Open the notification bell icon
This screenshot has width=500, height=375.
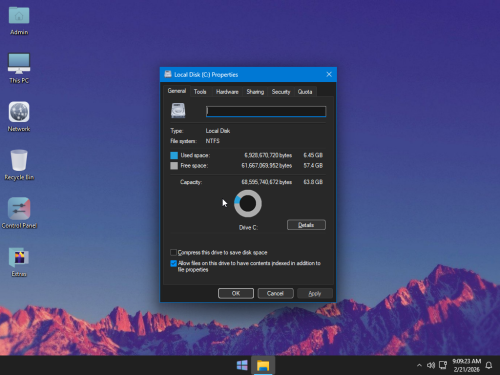click(489, 365)
